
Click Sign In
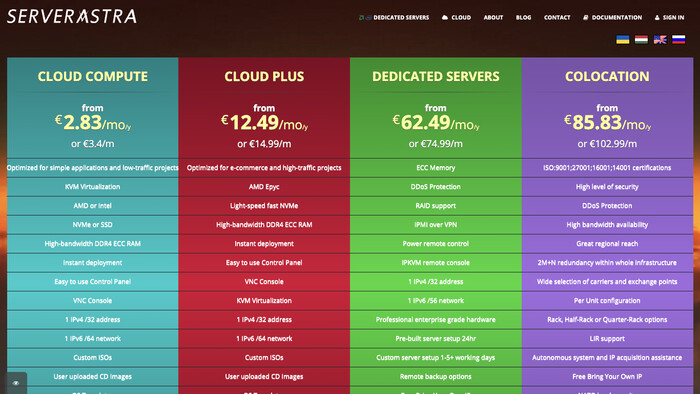pyautogui.click(x=669, y=17)
